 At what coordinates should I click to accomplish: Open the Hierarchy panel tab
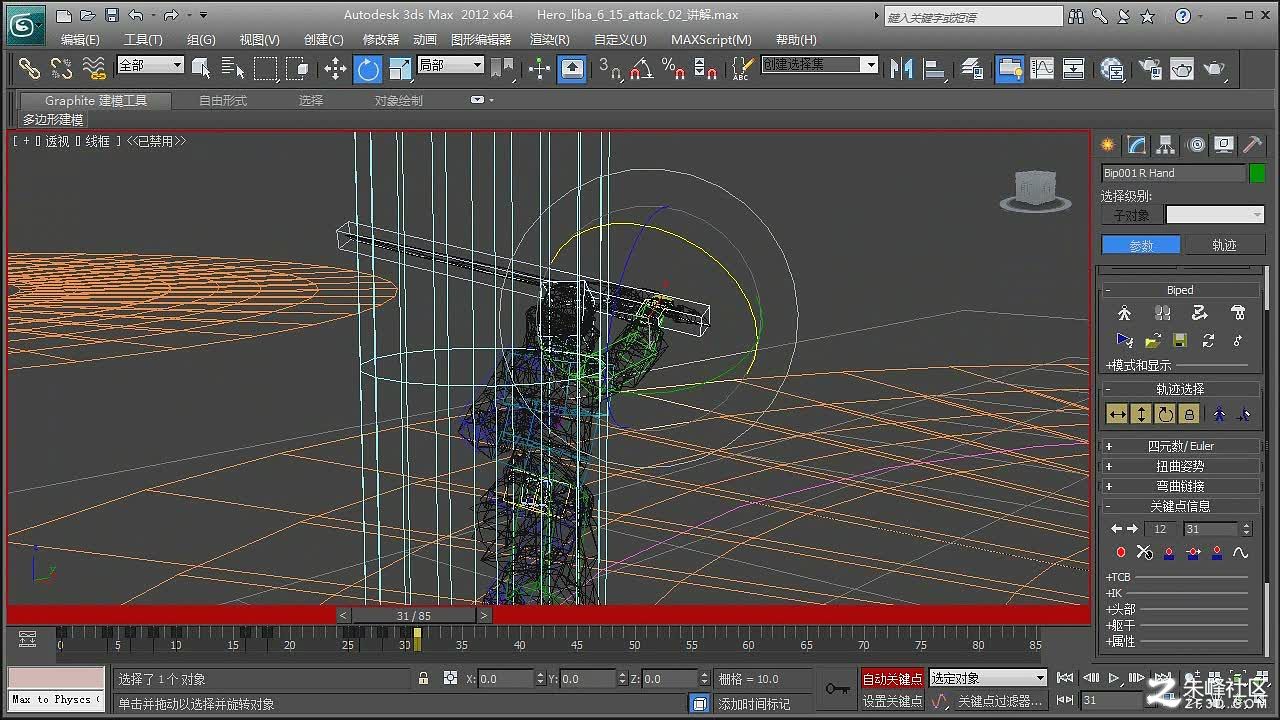1166,145
